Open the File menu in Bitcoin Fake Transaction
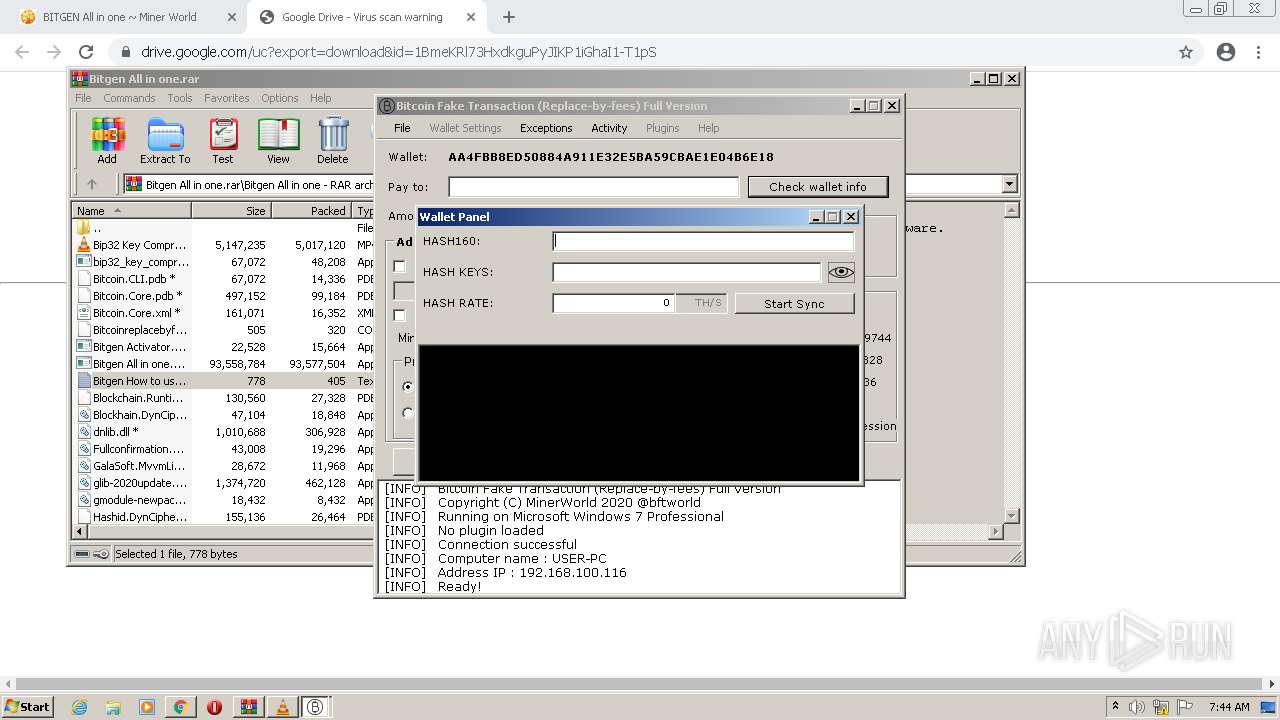Viewport: 1280px width, 720px height. tap(402, 128)
